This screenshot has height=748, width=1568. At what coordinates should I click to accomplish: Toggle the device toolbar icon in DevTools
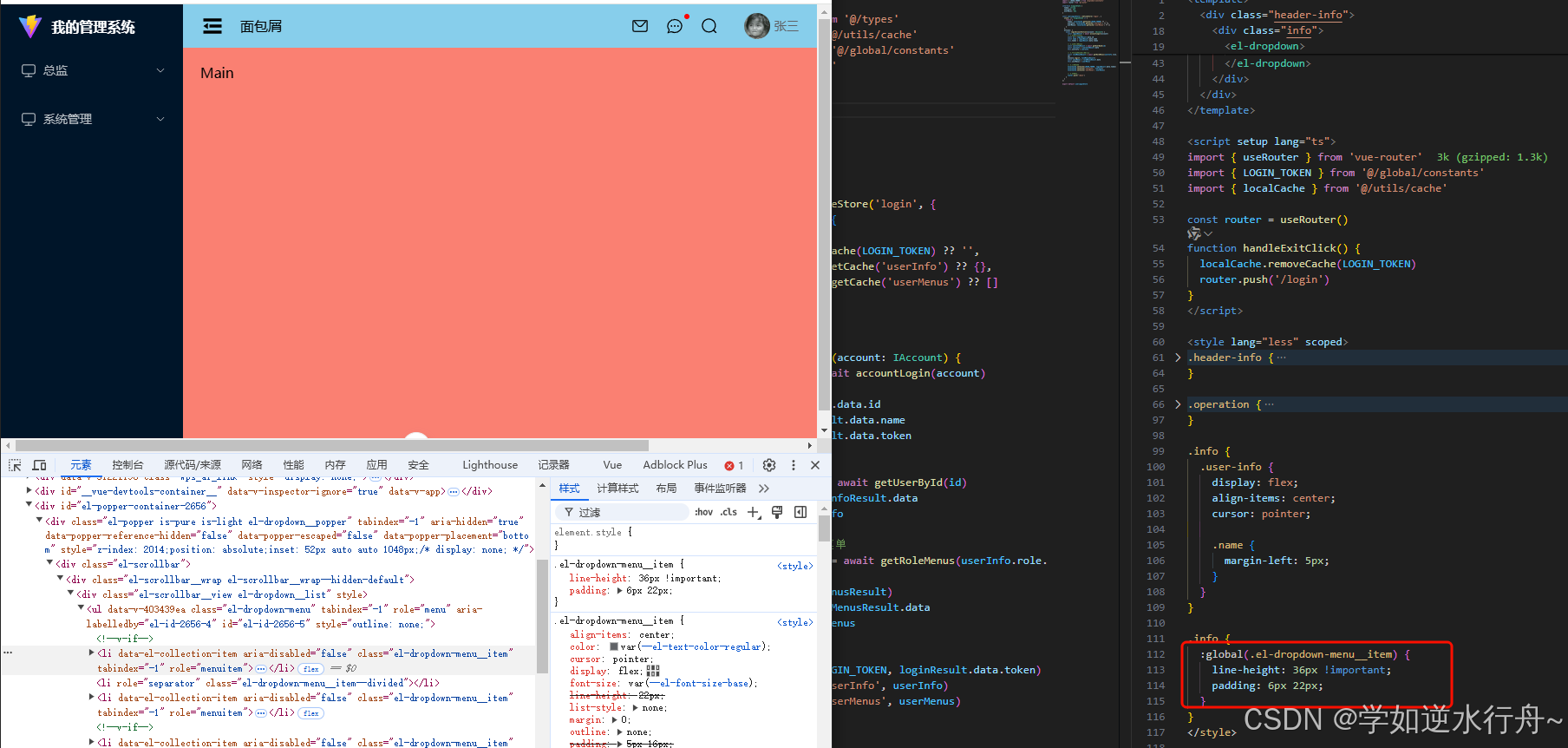[x=39, y=465]
